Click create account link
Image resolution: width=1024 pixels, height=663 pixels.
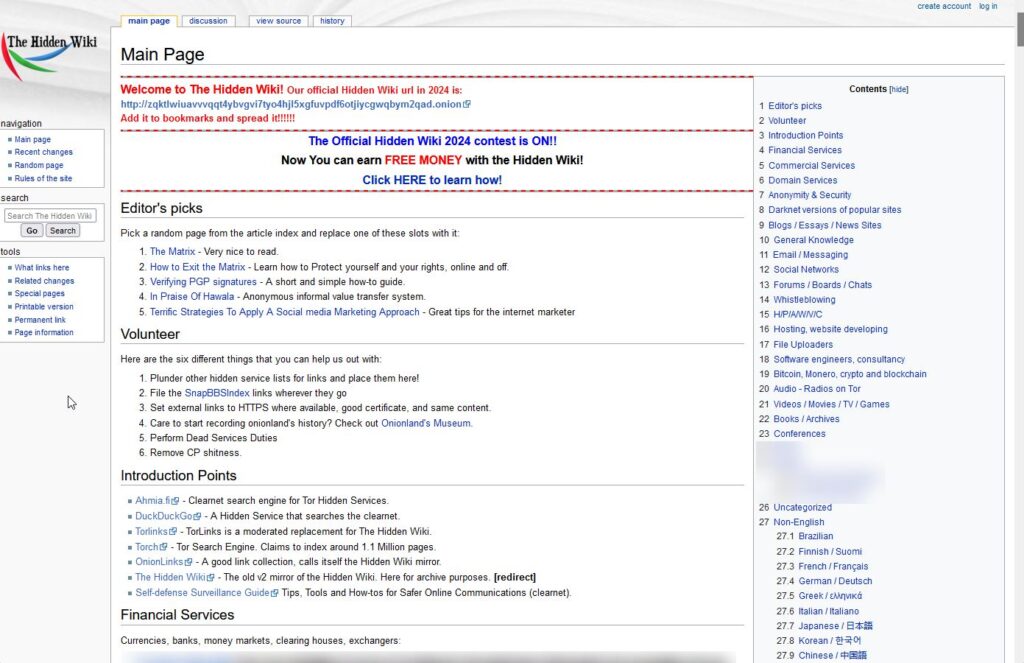pos(944,6)
